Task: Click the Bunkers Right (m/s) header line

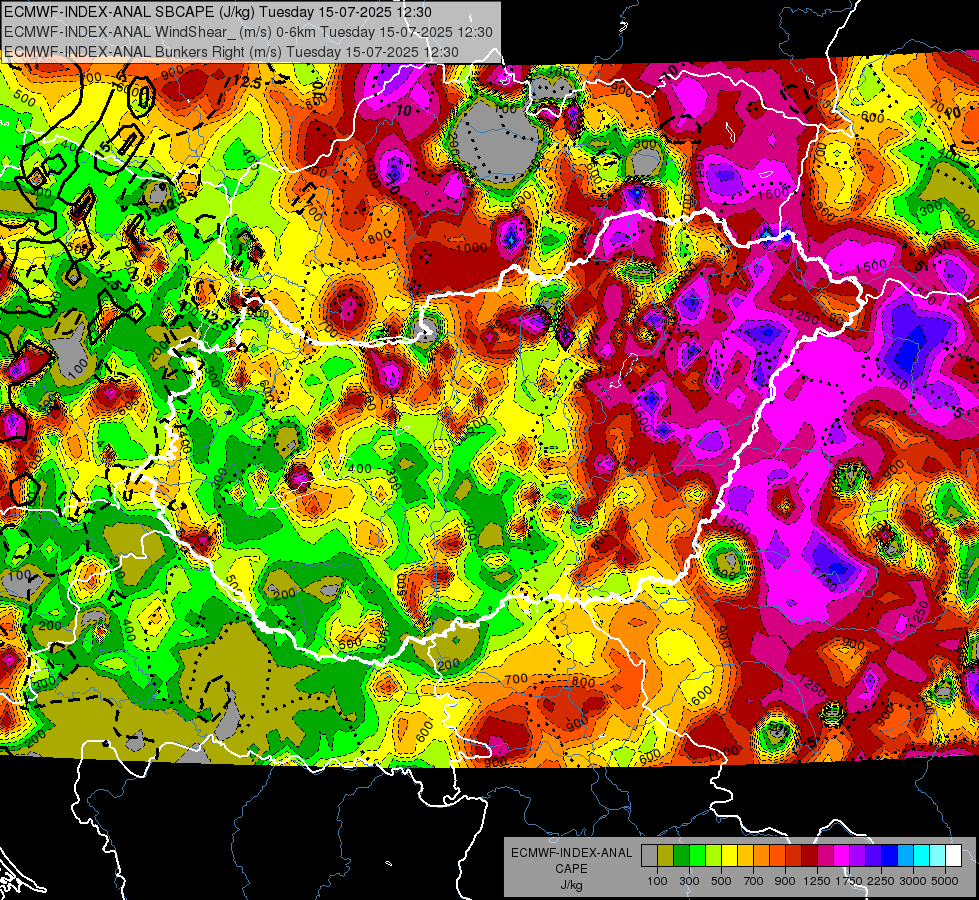Action: tap(231, 52)
